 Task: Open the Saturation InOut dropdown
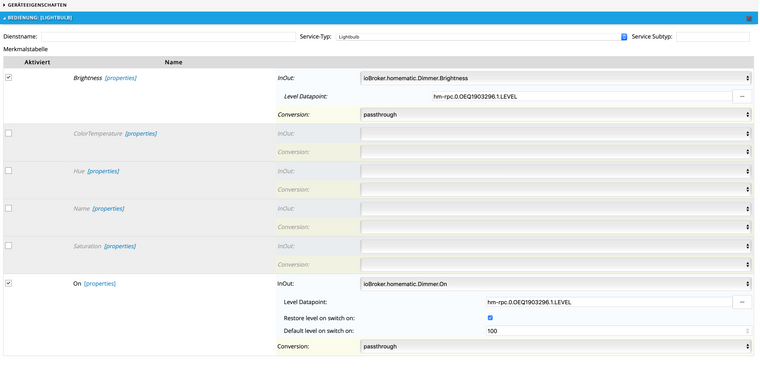tap(556, 246)
